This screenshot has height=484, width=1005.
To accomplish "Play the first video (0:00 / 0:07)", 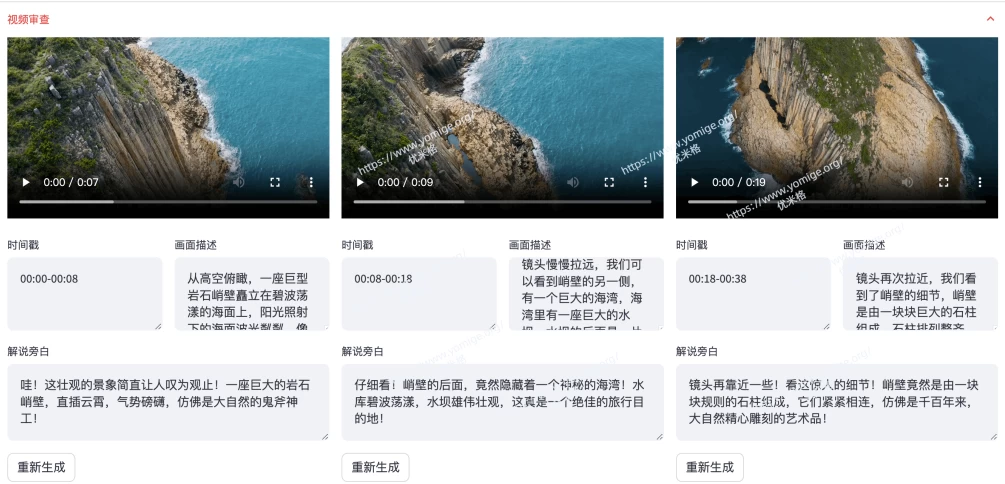I will point(26,183).
